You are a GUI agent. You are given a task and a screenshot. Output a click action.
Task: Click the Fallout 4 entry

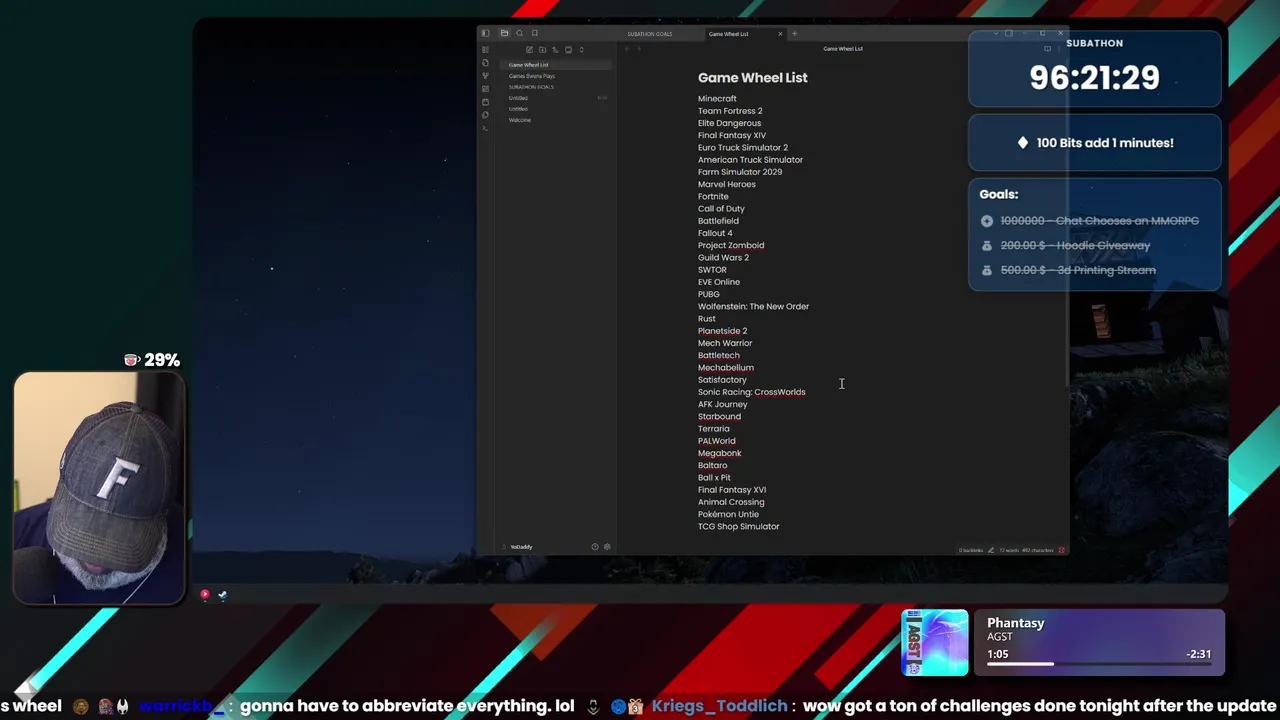click(x=715, y=233)
